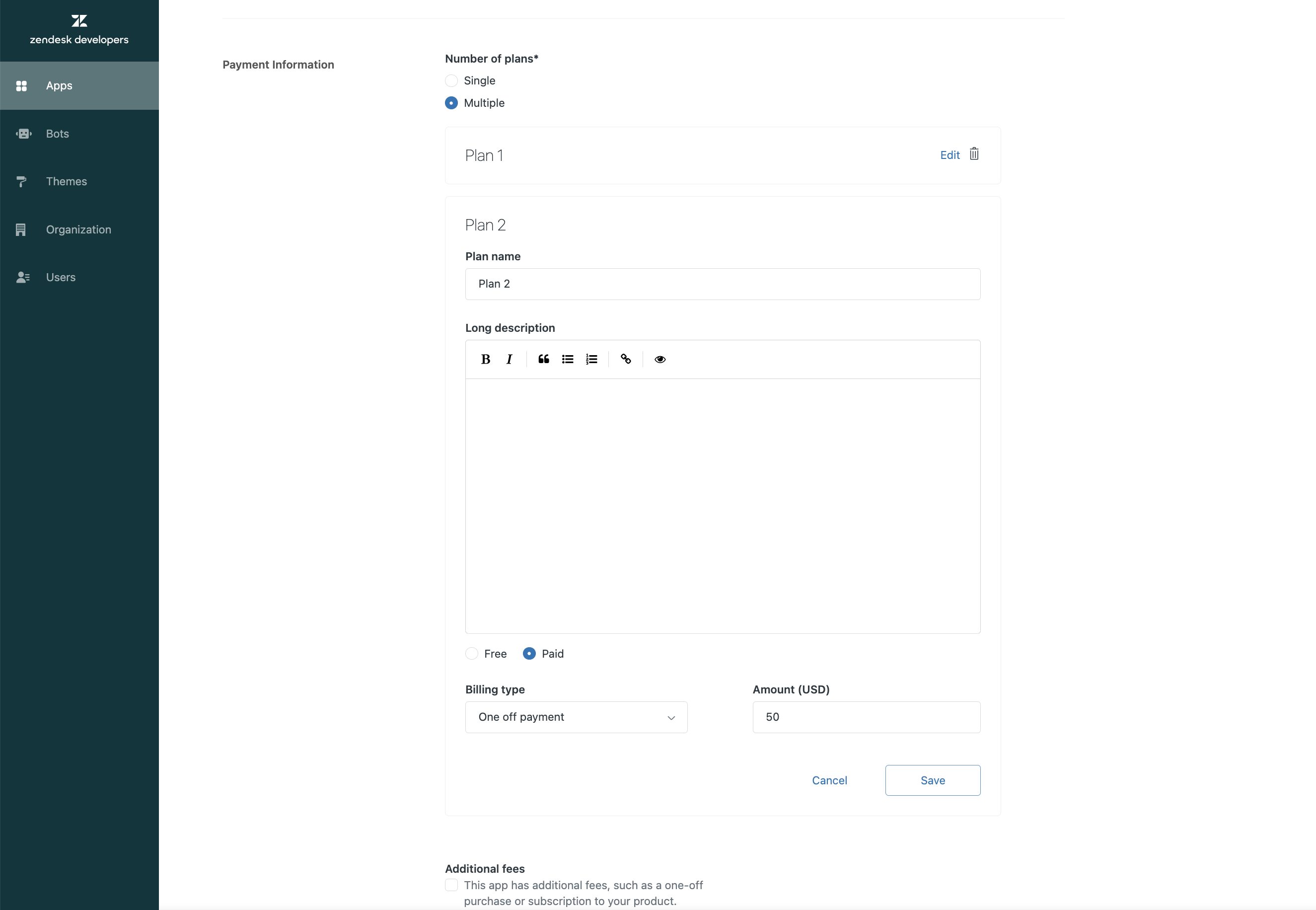Toggle italic formatting in description editor
1316x910 pixels.
tap(509, 359)
